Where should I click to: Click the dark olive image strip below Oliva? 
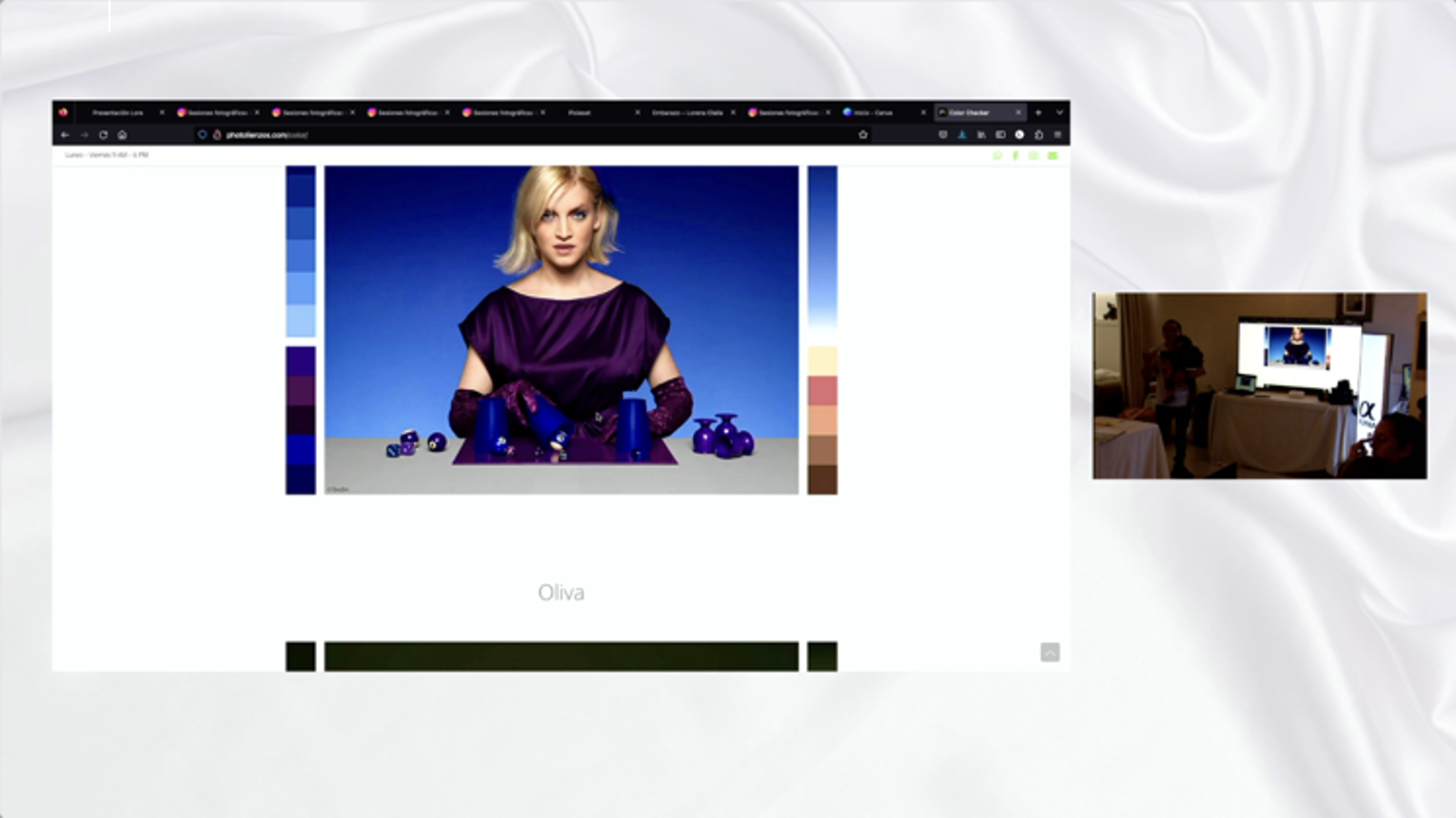pyautogui.click(x=561, y=656)
